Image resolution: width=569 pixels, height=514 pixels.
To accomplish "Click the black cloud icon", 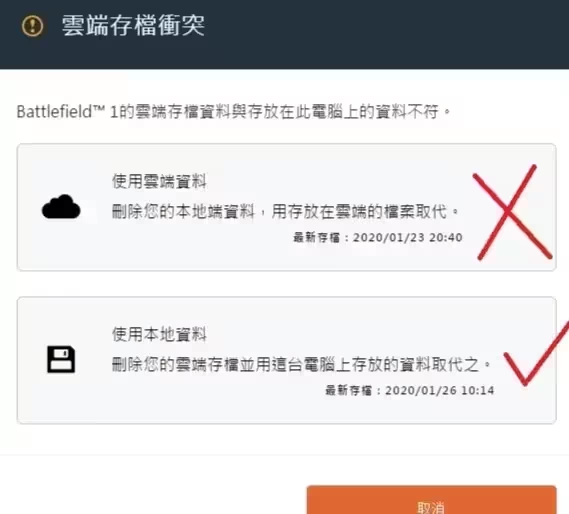I will click(61, 207).
